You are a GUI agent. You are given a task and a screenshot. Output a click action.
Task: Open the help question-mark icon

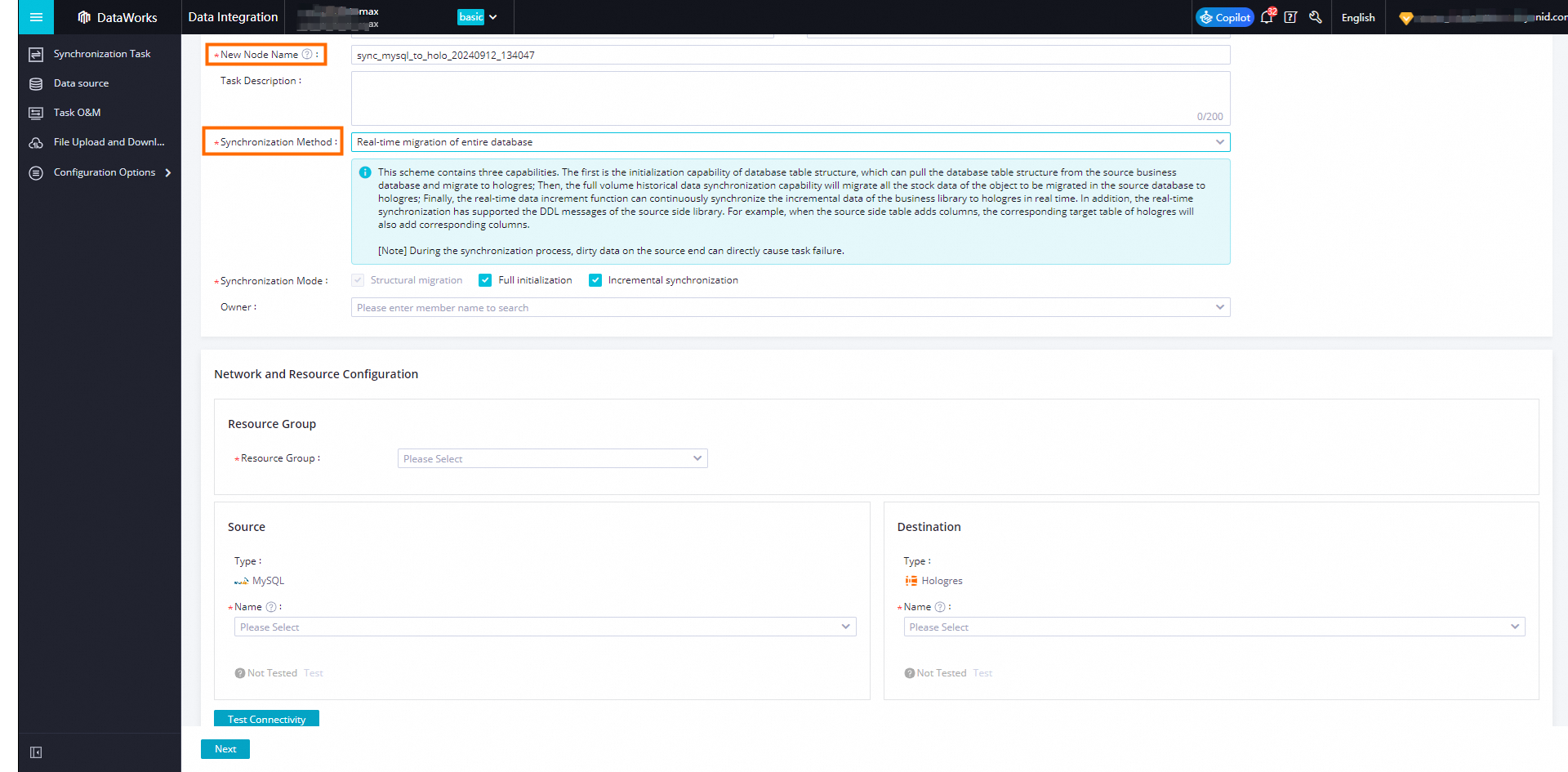pos(1290,17)
